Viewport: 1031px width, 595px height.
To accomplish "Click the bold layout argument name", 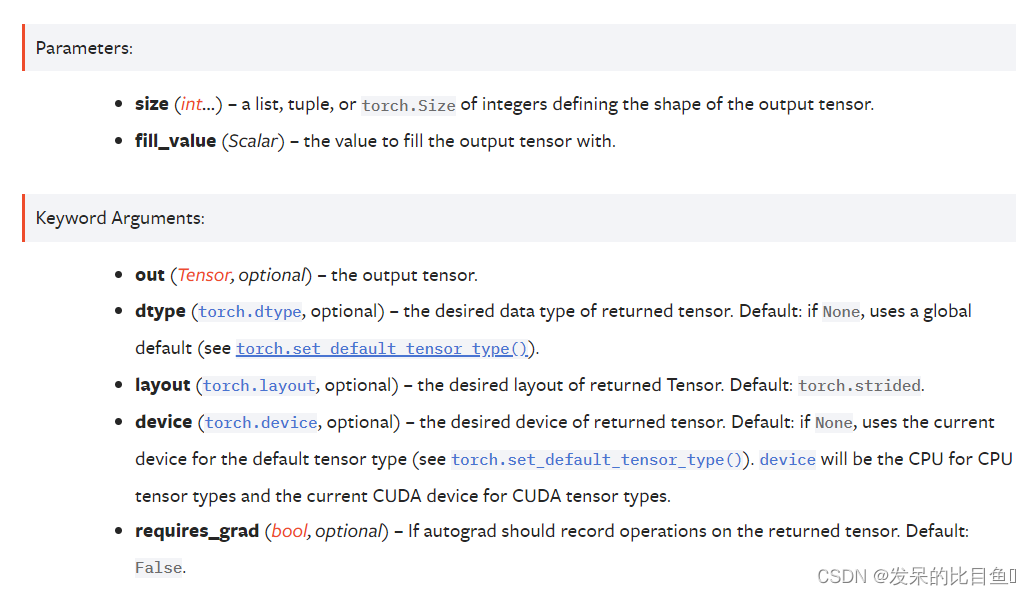I will 162,385.
